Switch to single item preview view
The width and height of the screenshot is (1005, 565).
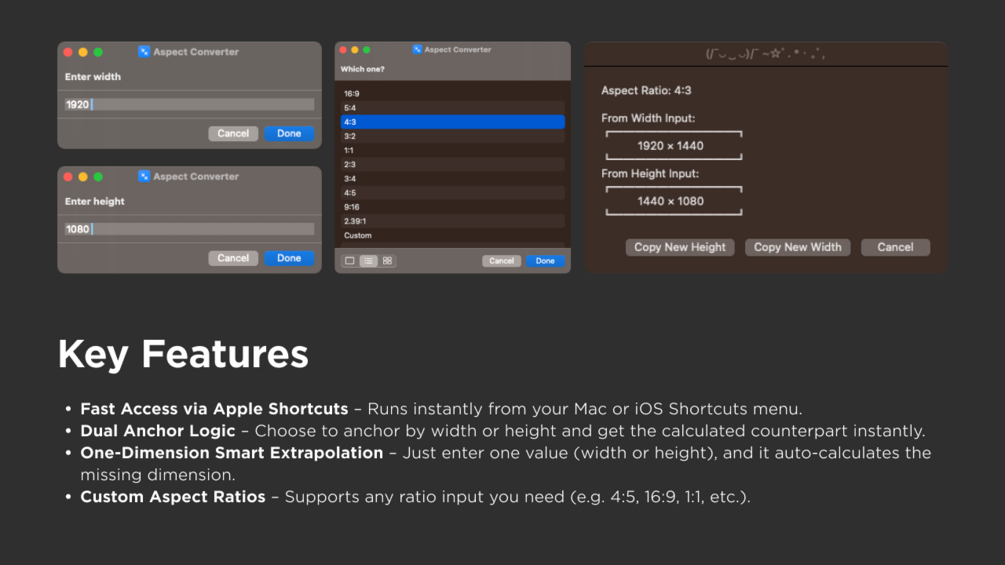click(350, 261)
